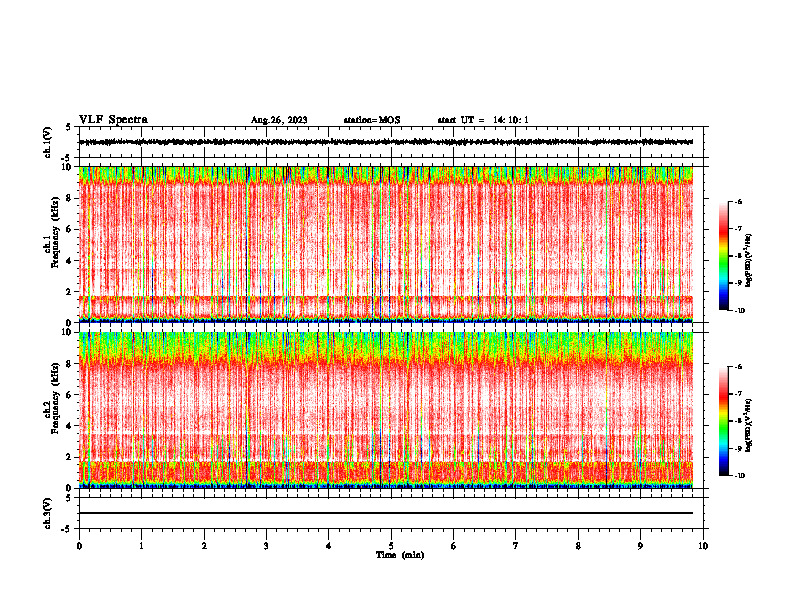Screen dimensions: 792x612
Task: Click the ch.1 colorbar log(PSD) unit label
Action: pyautogui.click(x=749, y=260)
